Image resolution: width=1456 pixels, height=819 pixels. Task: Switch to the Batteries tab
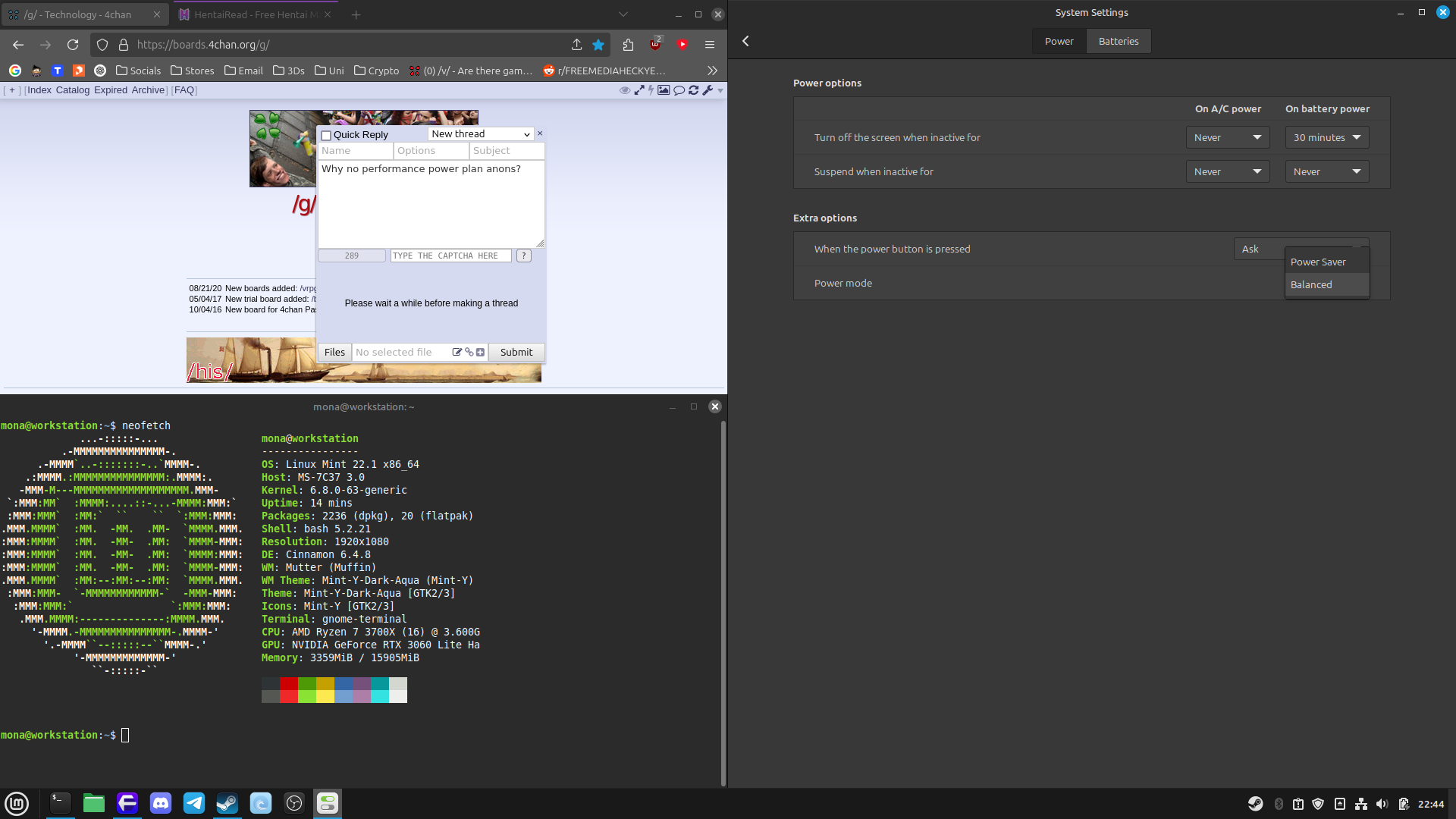1119,41
